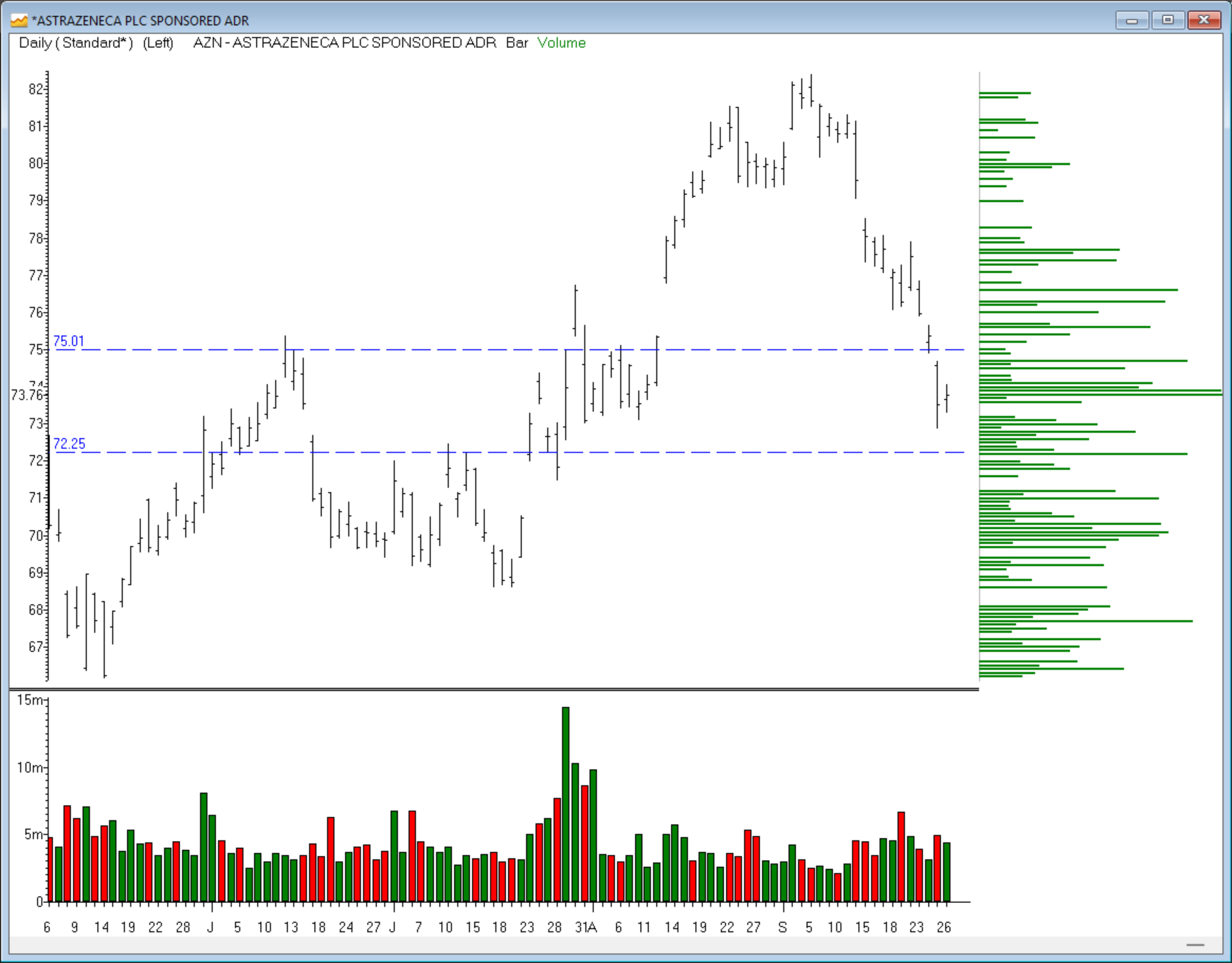Image resolution: width=1232 pixels, height=963 pixels.
Task: Click the 10m volume axis label
Action: pos(30,768)
